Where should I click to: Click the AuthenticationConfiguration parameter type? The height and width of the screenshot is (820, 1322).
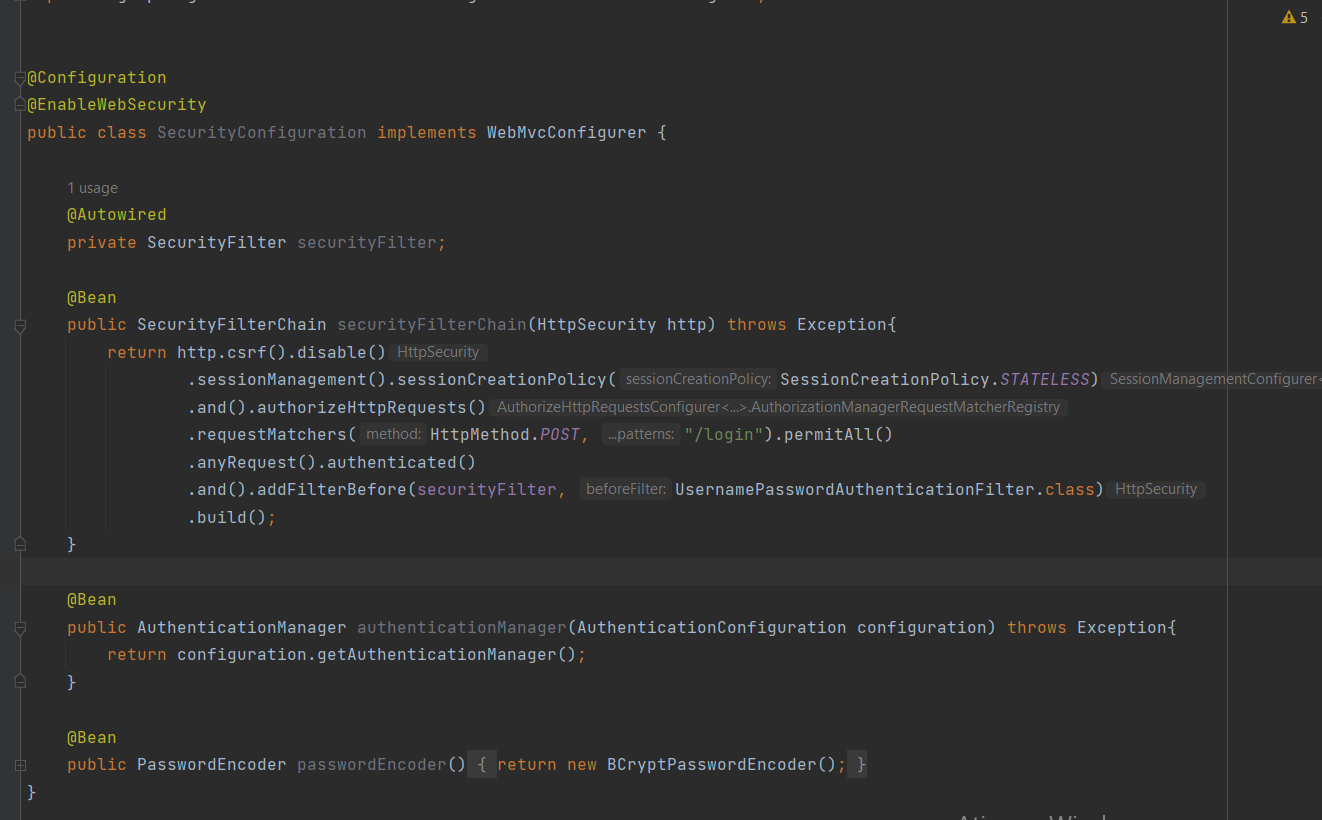point(712,628)
